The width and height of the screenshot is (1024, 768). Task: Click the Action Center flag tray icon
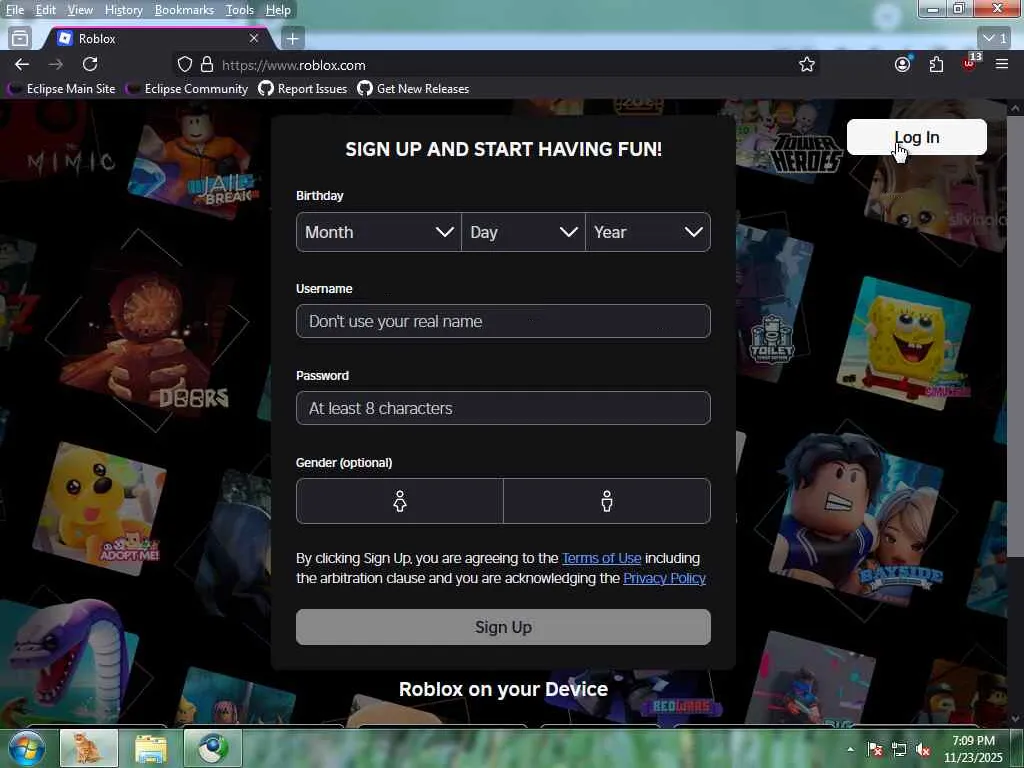[875, 749]
